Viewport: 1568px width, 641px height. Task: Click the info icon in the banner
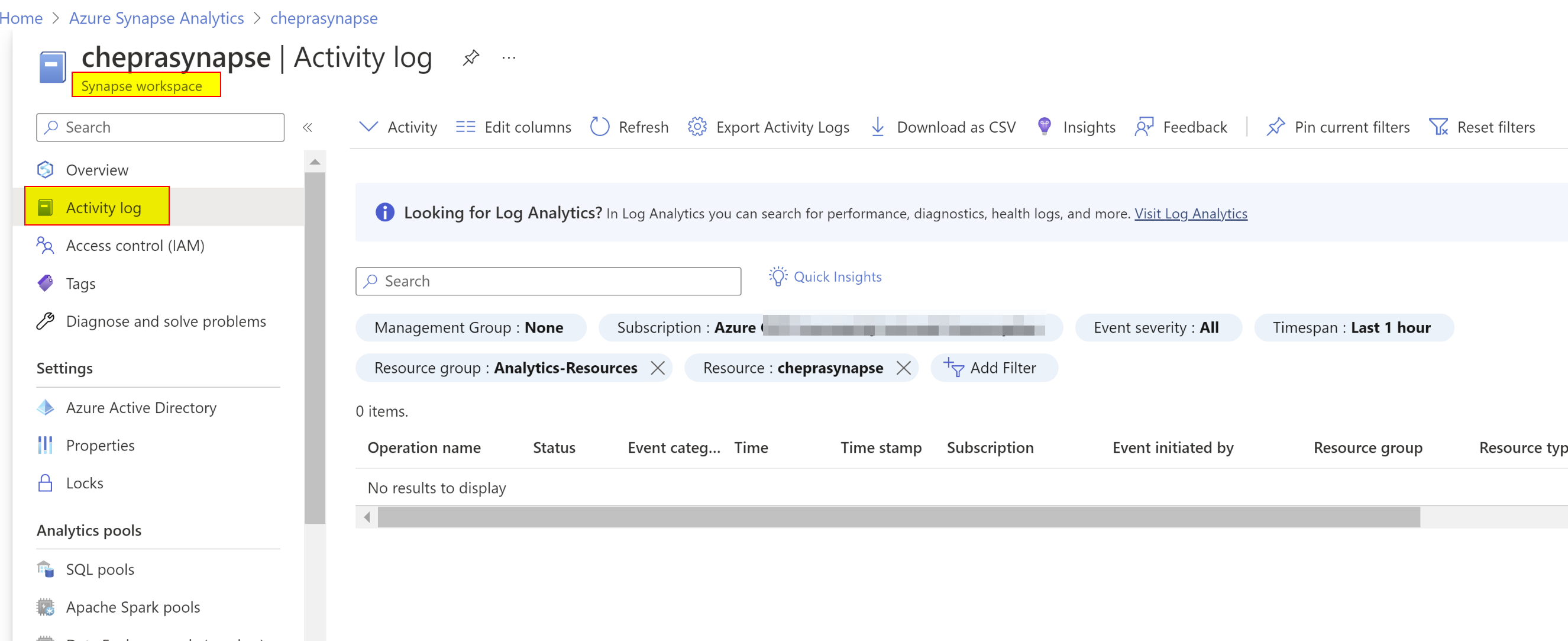(x=384, y=212)
